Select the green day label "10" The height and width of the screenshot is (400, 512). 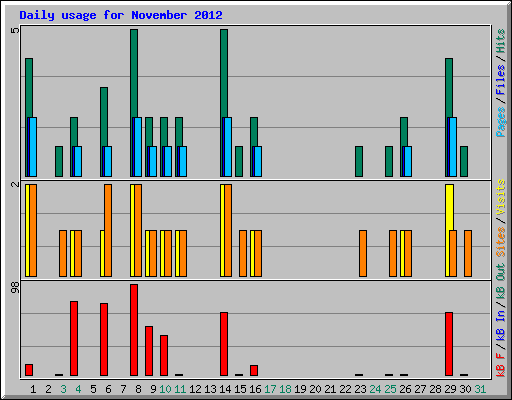pos(165,389)
